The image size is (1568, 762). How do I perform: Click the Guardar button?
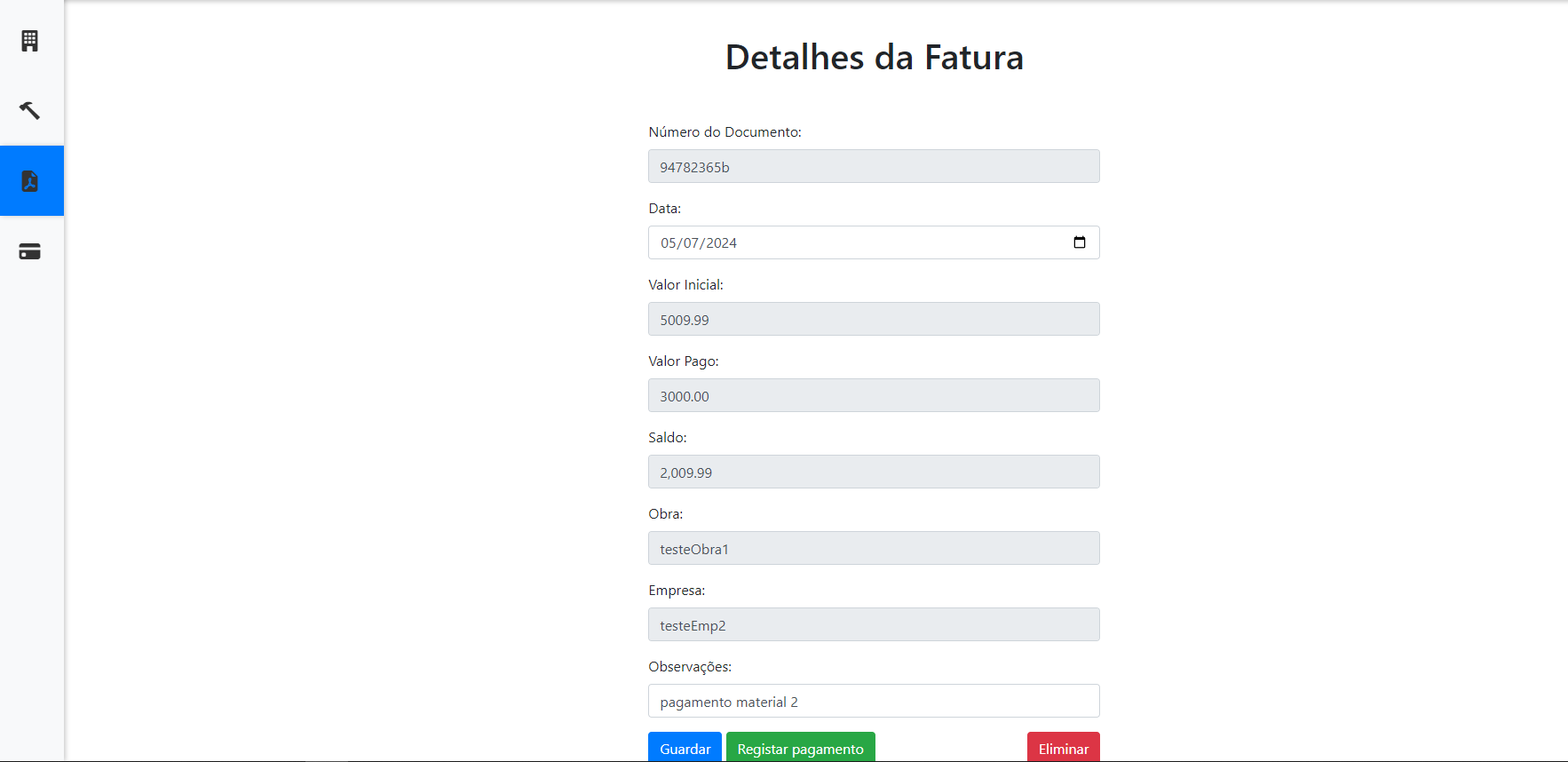pyautogui.click(x=685, y=748)
